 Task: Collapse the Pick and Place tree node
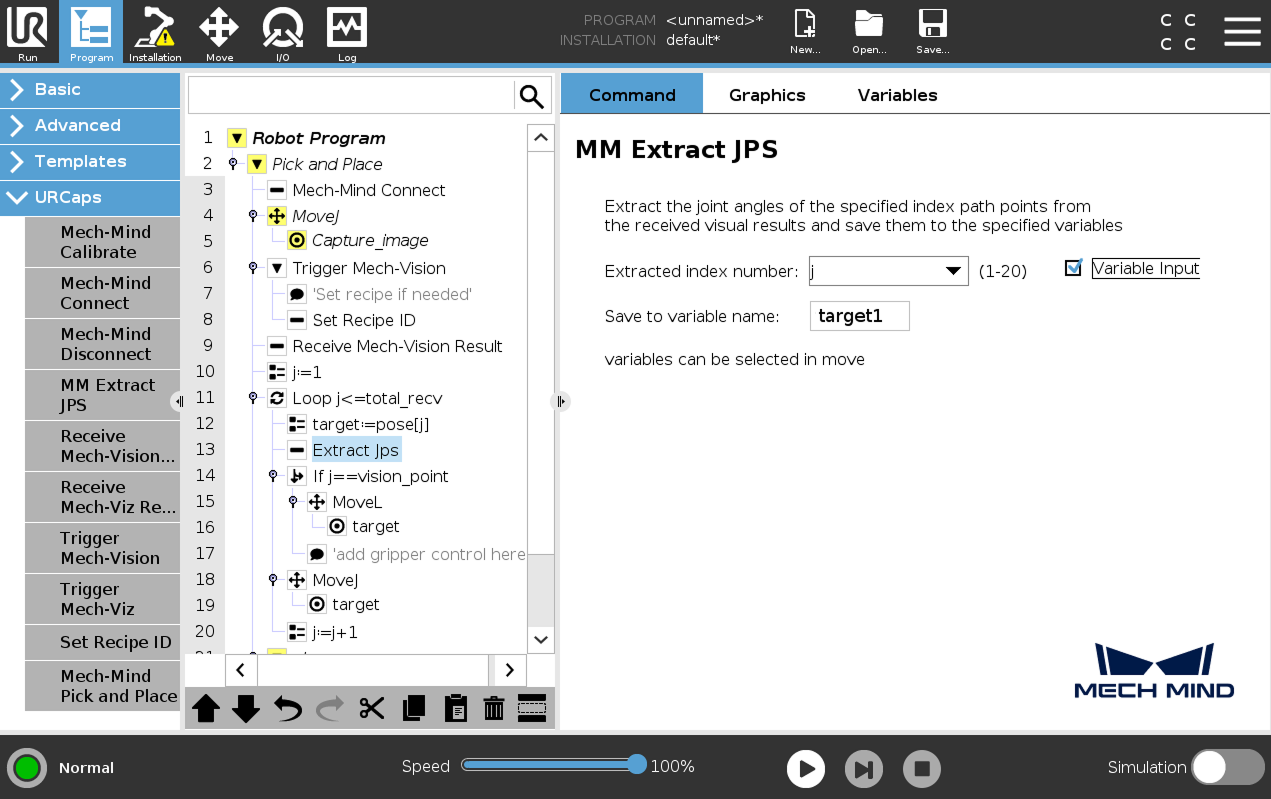pyautogui.click(x=257, y=164)
